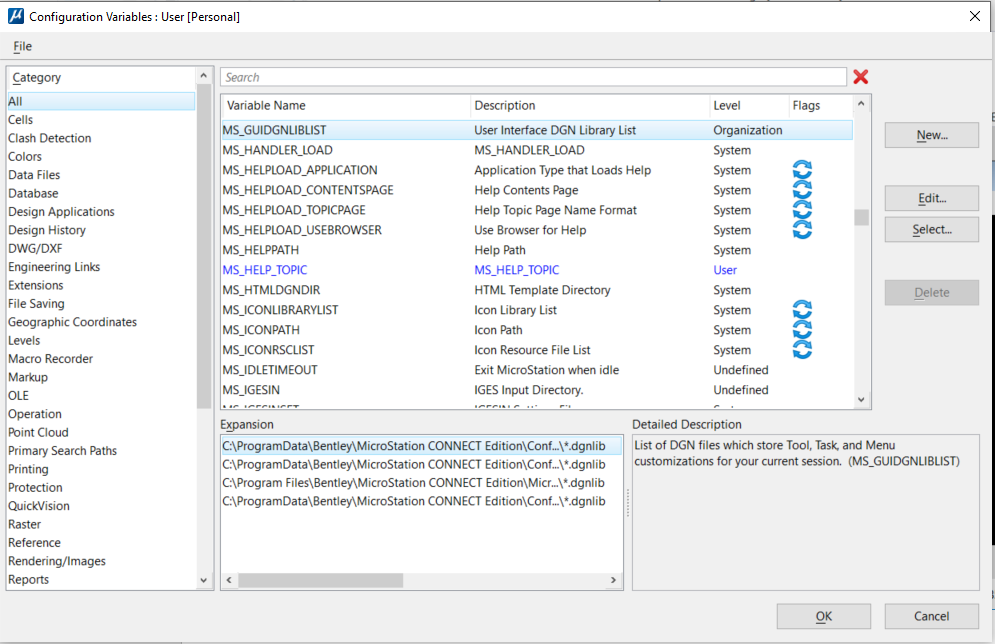The width and height of the screenshot is (995, 644).
Task: Click the Cancel button
Action: click(932, 616)
